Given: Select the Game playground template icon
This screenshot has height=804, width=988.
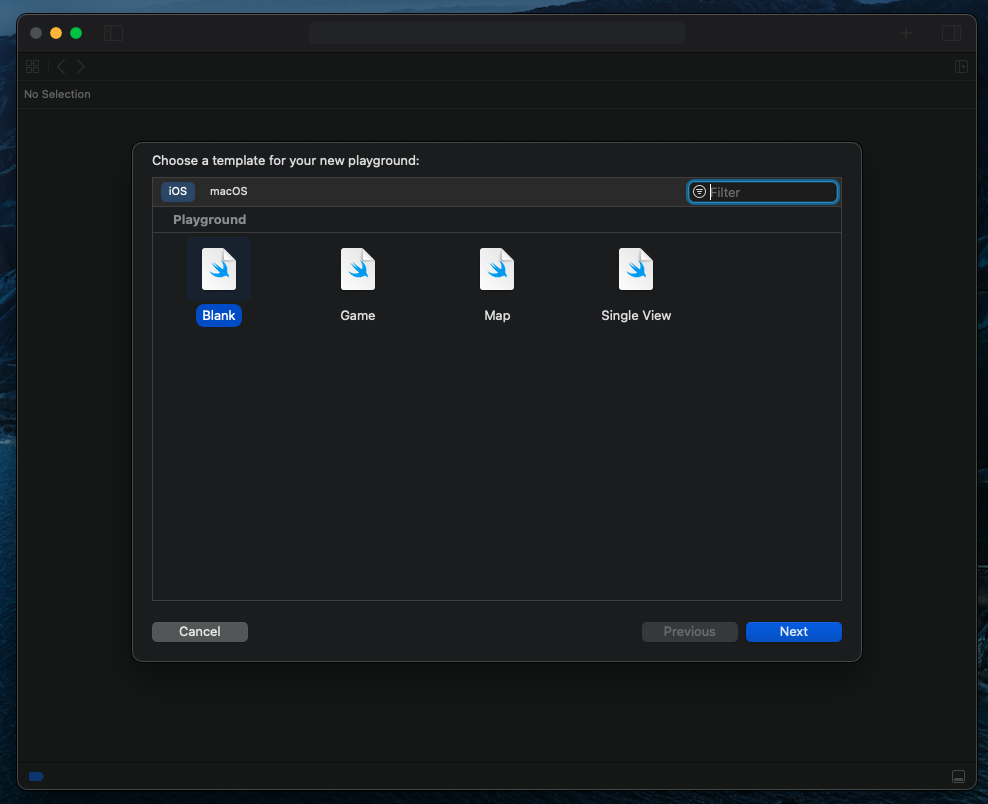Looking at the screenshot, I should tap(358, 269).
